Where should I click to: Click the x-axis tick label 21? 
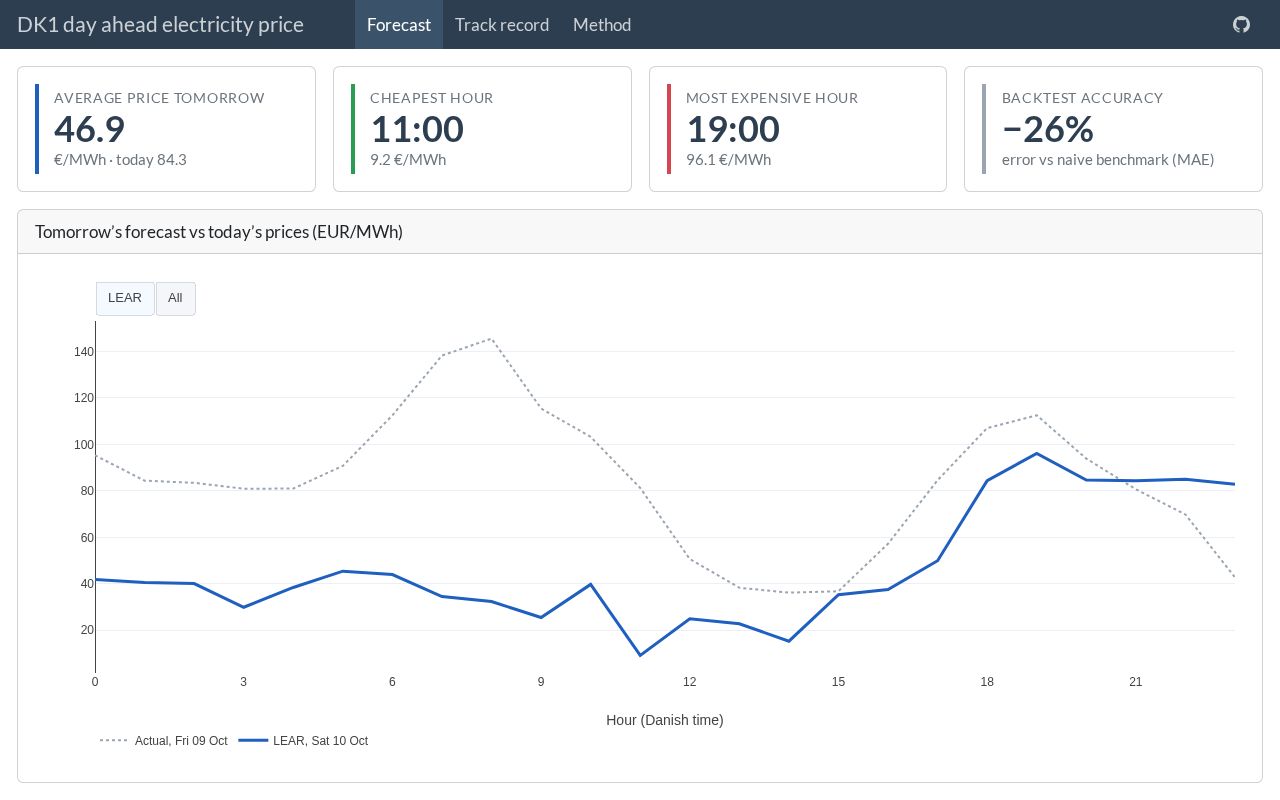tap(1136, 682)
